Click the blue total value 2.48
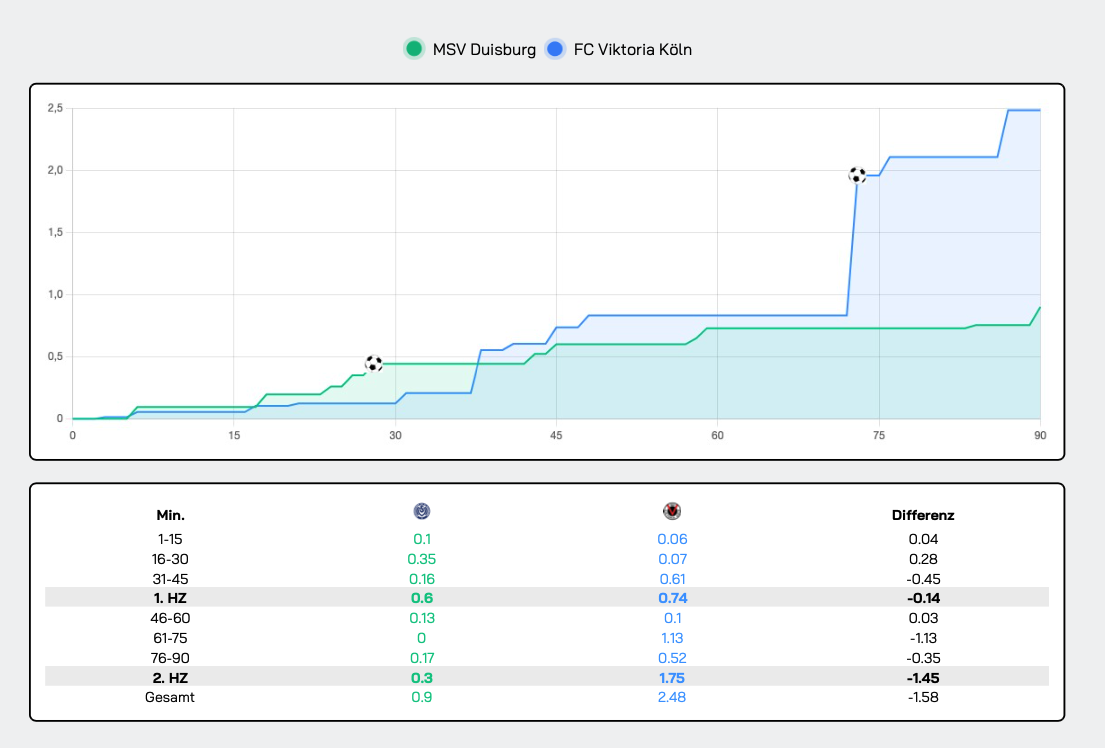The width and height of the screenshot is (1105, 748). 672,697
